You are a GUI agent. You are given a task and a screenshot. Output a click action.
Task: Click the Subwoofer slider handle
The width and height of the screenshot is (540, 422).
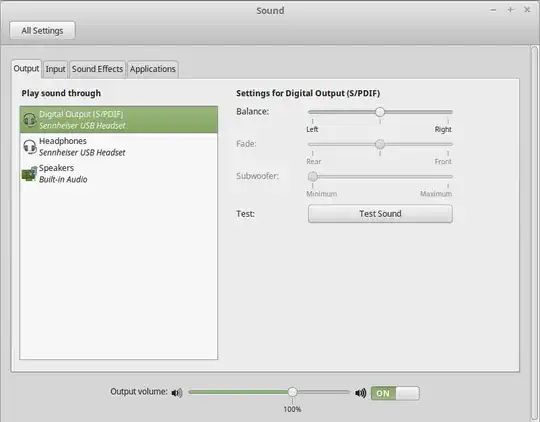tap(313, 176)
